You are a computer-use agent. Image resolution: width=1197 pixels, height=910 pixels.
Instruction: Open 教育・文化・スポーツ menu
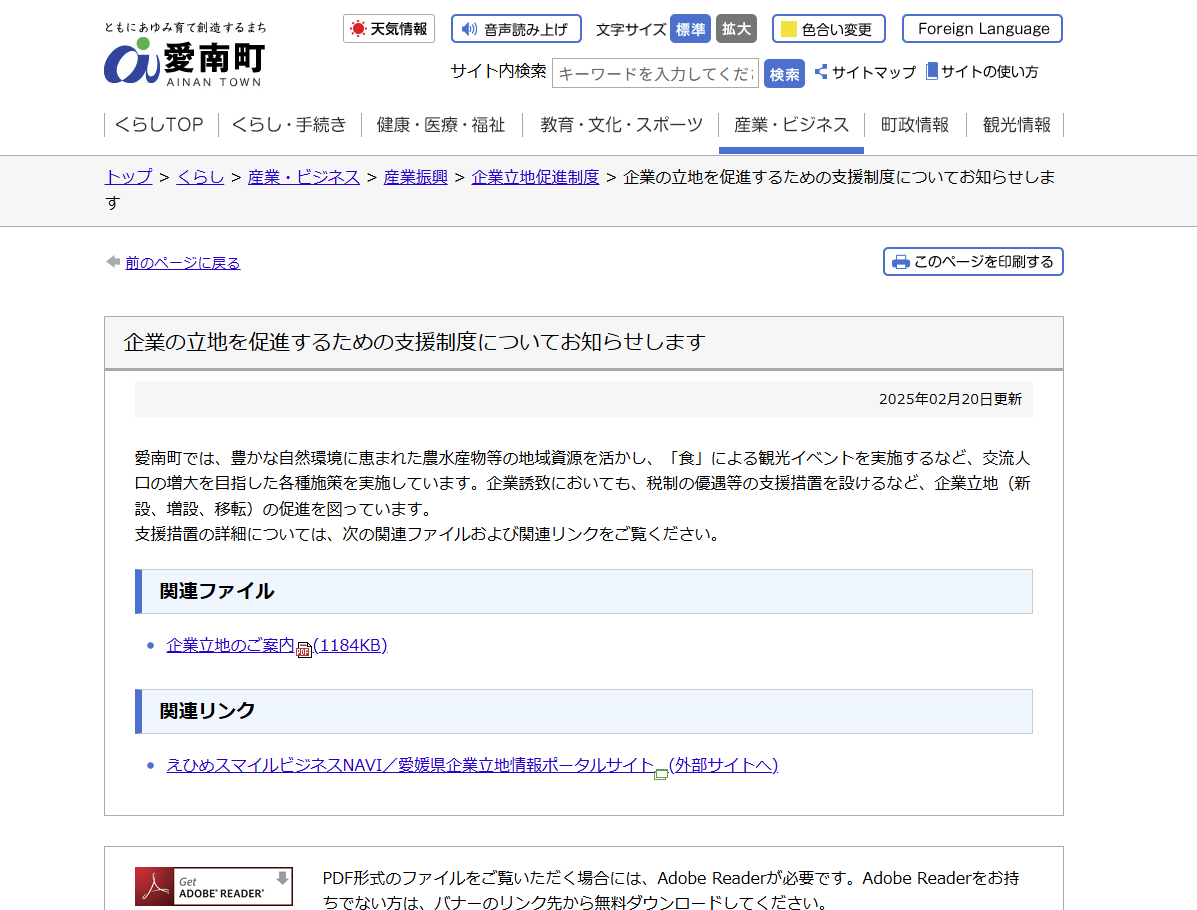(x=621, y=124)
